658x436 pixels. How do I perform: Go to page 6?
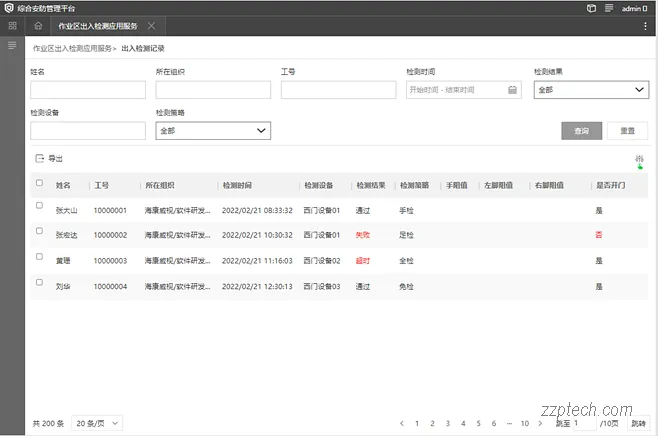(494, 423)
